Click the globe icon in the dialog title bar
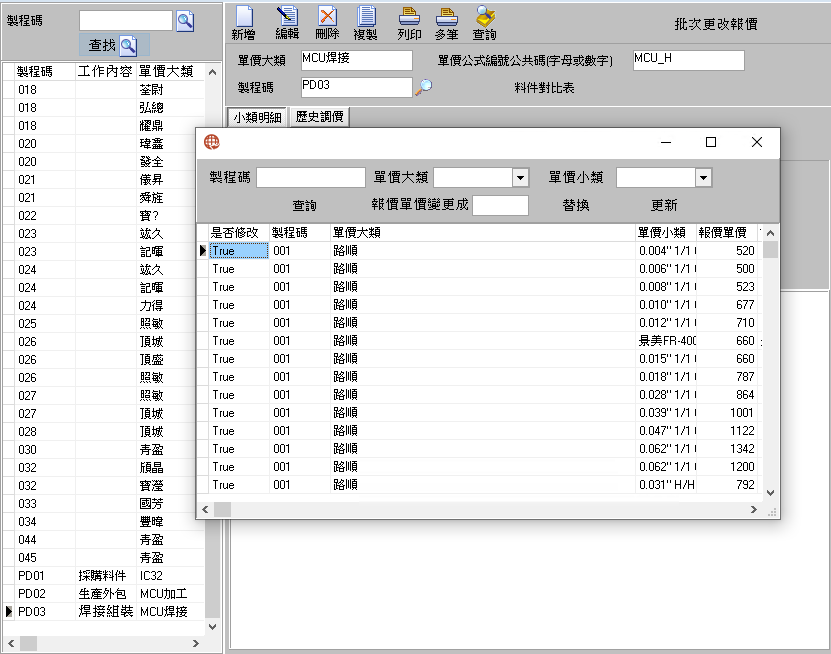Viewport: 831px width, 654px height. (x=212, y=142)
